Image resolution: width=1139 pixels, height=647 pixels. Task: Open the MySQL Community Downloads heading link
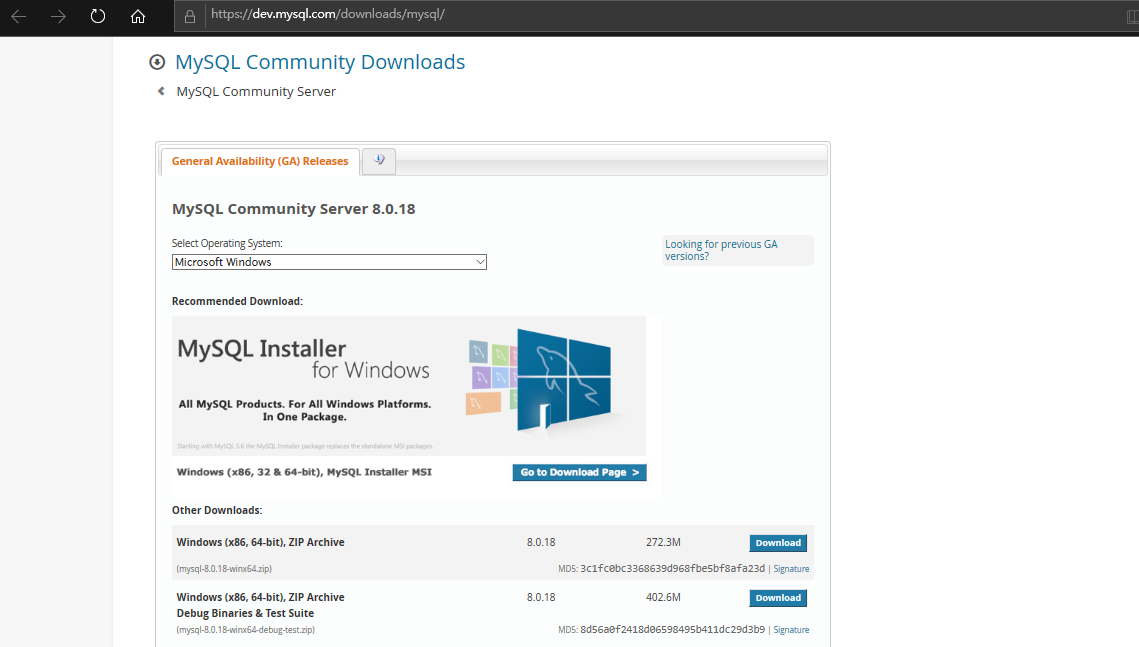point(320,62)
